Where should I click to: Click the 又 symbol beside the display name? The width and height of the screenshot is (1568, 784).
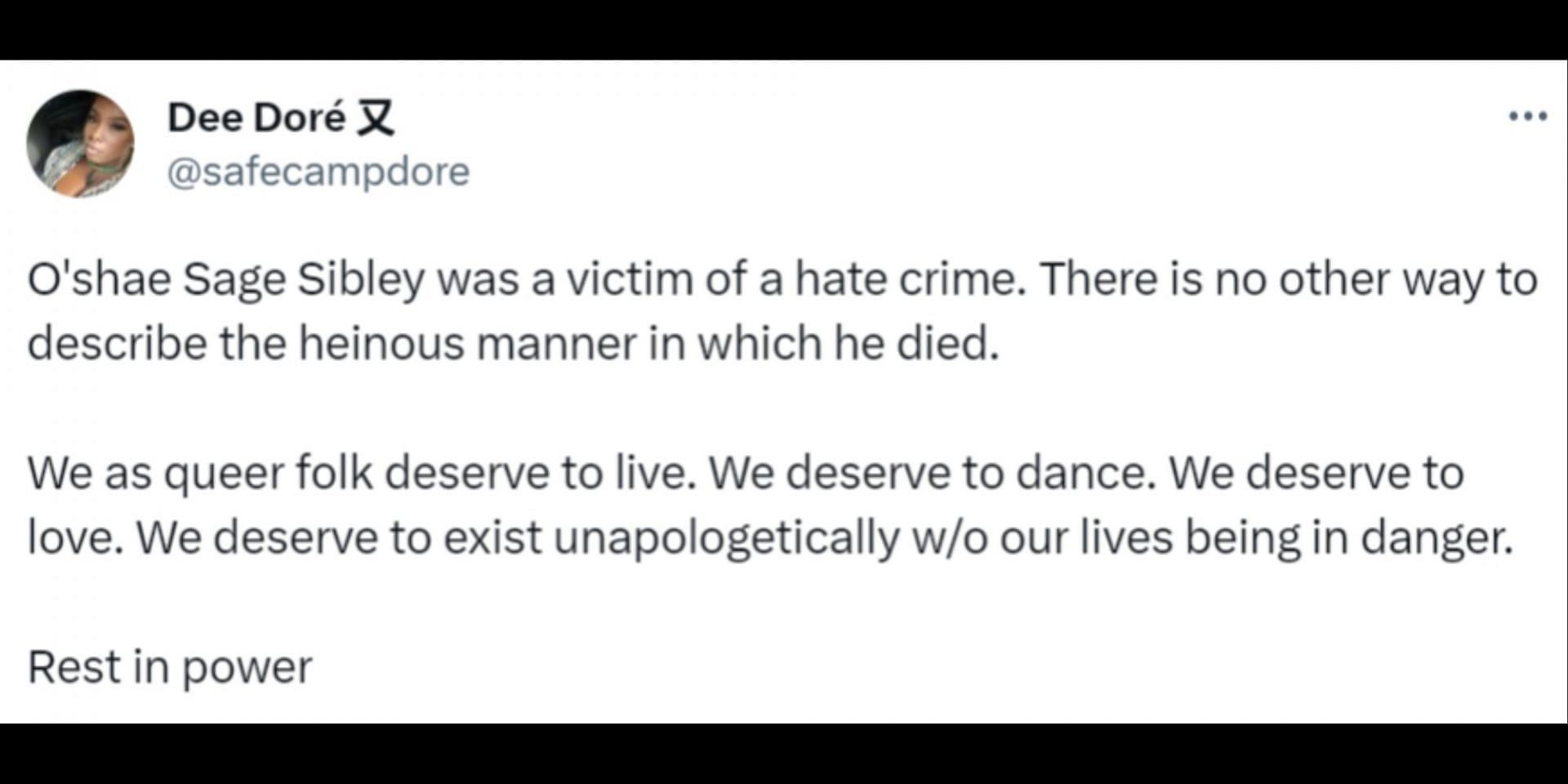(376, 118)
